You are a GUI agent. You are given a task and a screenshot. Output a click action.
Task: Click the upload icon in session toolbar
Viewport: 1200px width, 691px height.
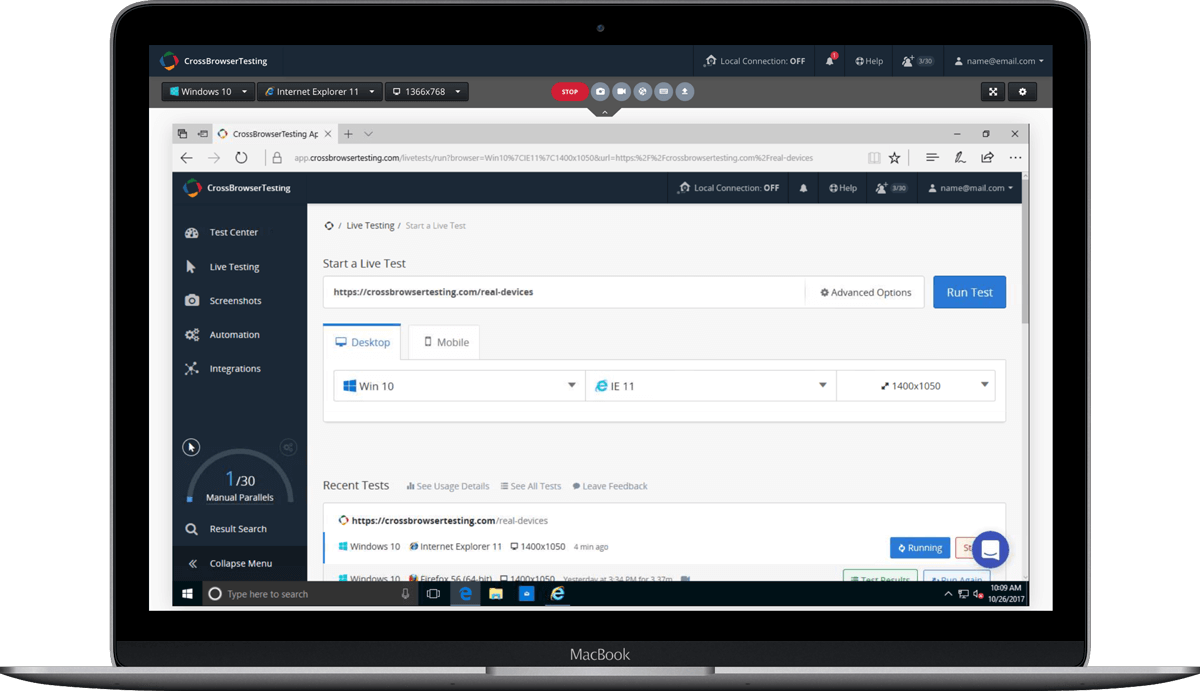(685, 92)
